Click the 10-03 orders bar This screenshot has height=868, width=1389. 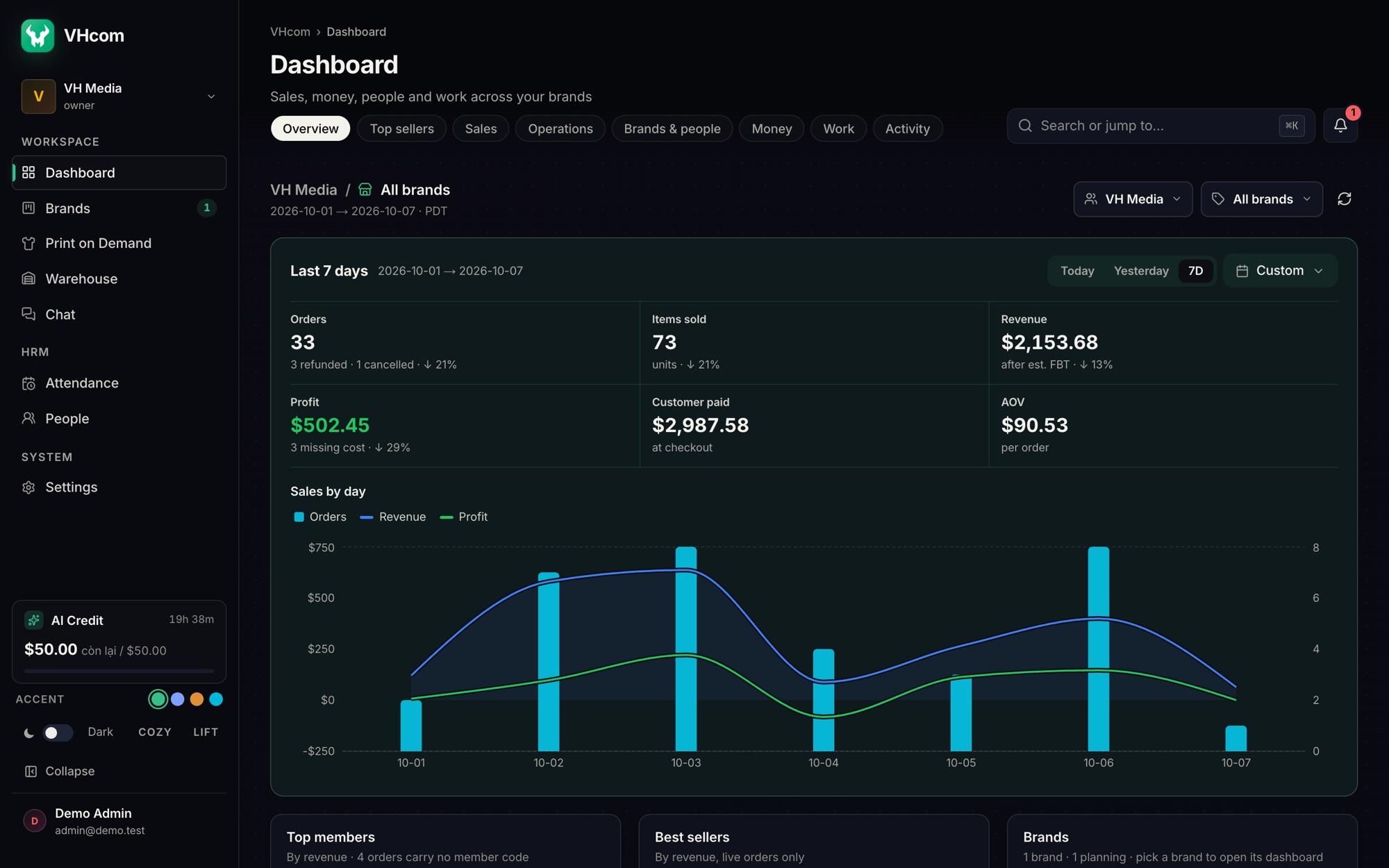tap(686, 649)
